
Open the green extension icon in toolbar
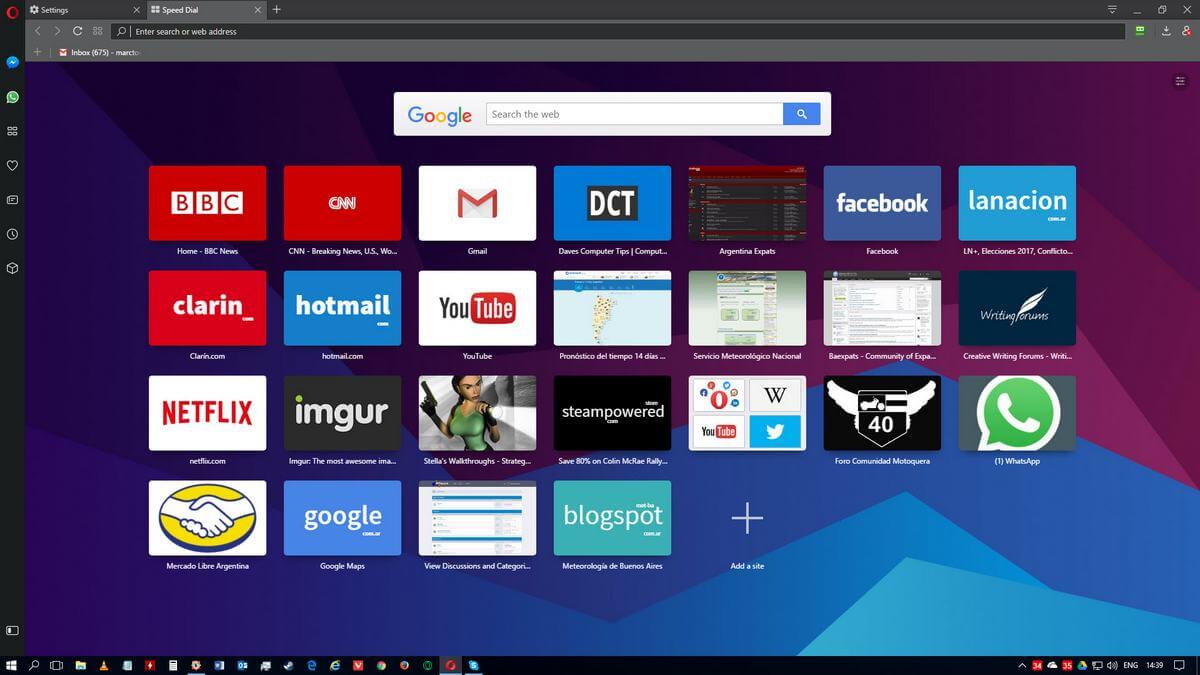[1140, 31]
